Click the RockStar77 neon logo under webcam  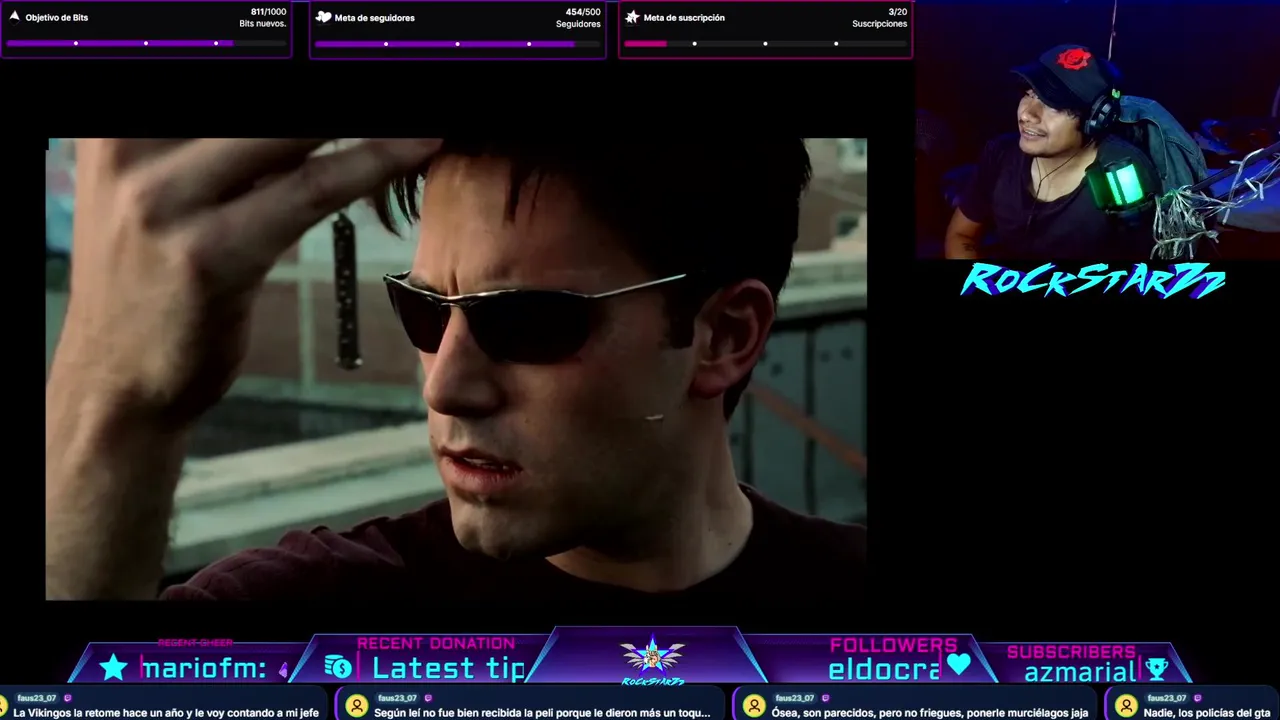pos(1093,281)
